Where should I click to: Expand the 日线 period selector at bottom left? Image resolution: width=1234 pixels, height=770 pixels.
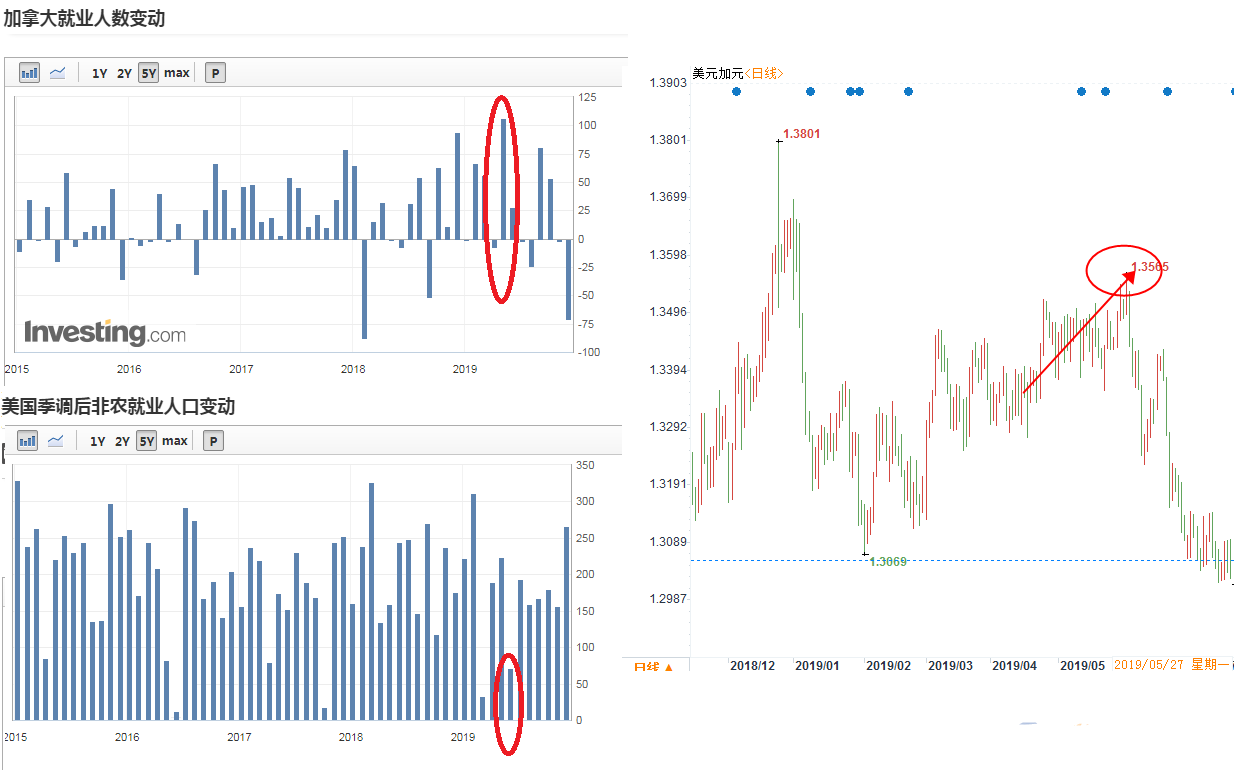pos(654,666)
